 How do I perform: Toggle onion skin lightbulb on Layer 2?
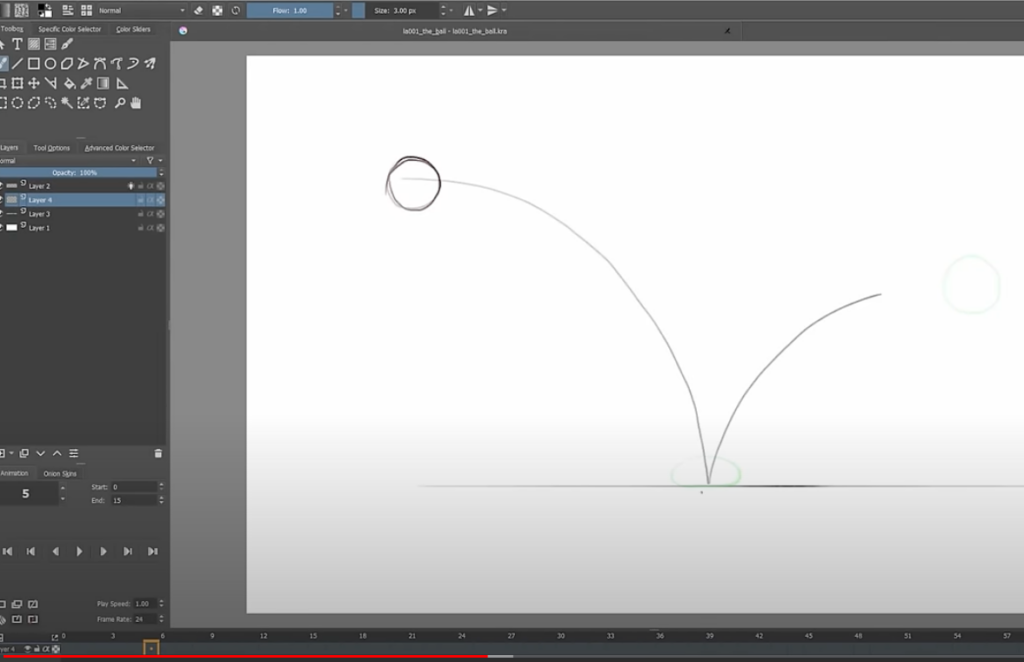[130, 186]
